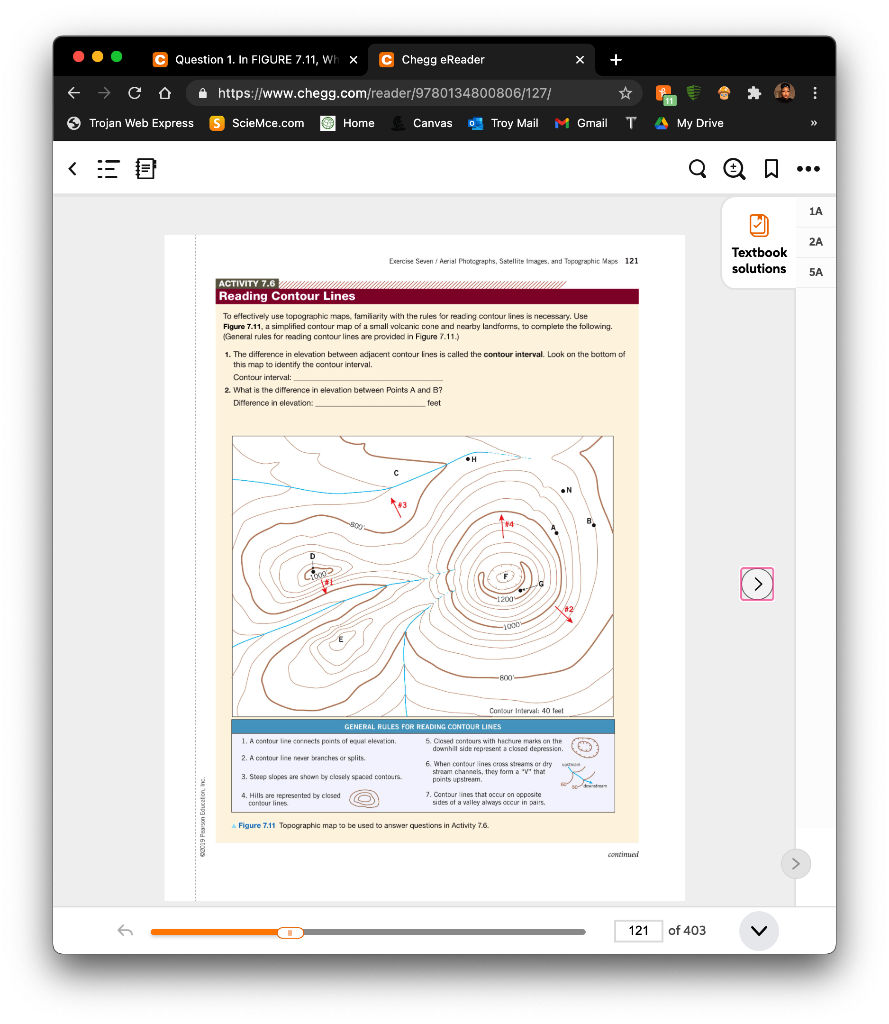
Task: Open the page jump down chevron
Action: tap(758, 931)
